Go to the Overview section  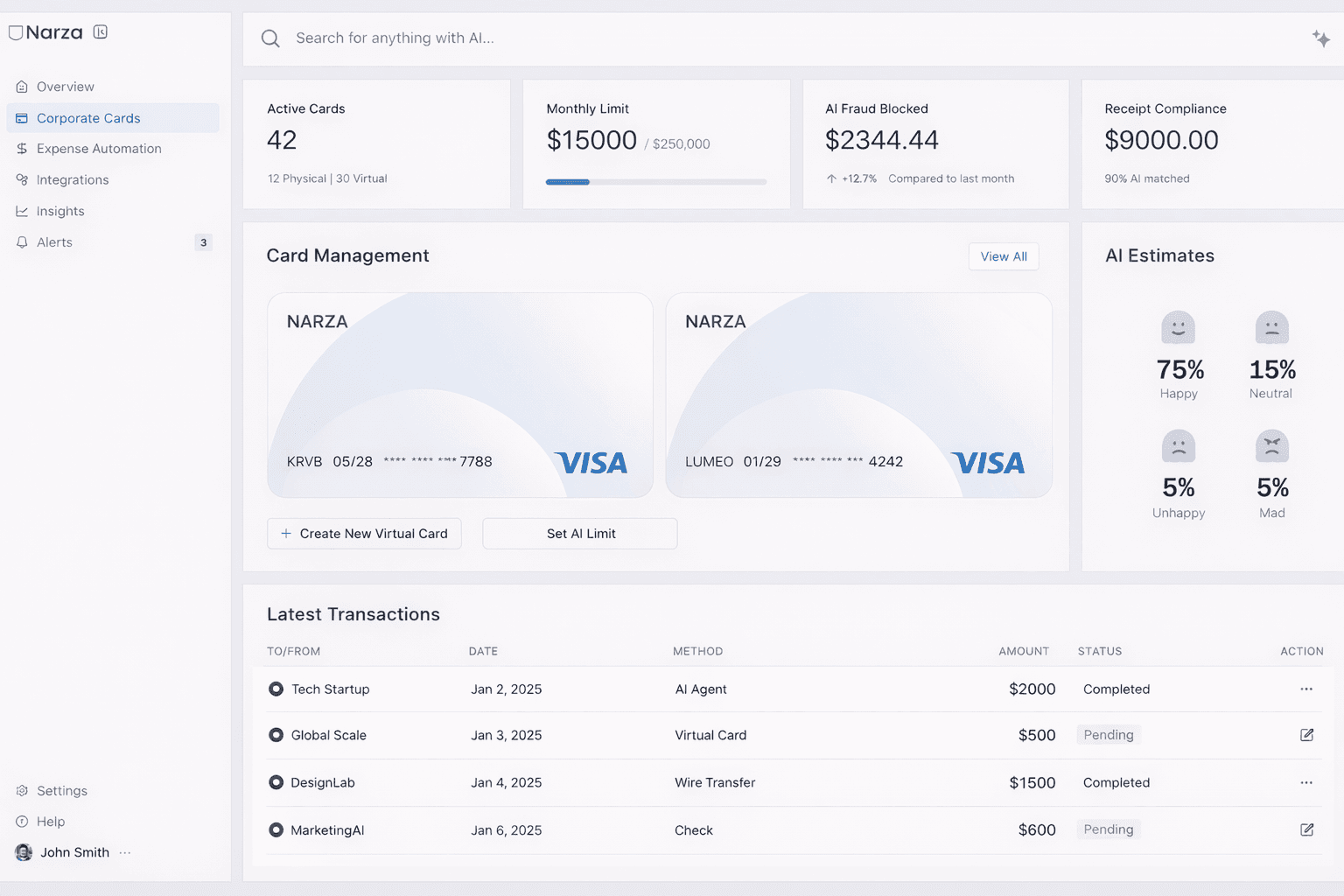(x=65, y=87)
